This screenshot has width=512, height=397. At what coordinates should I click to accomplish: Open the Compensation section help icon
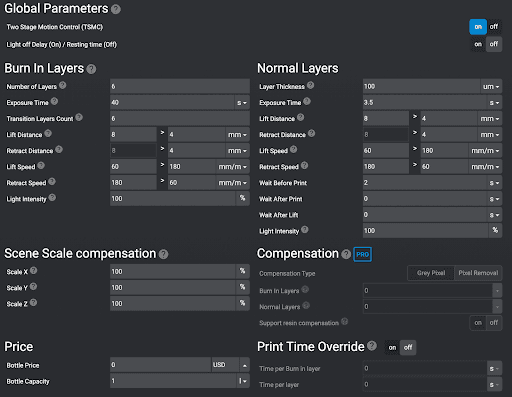point(346,254)
